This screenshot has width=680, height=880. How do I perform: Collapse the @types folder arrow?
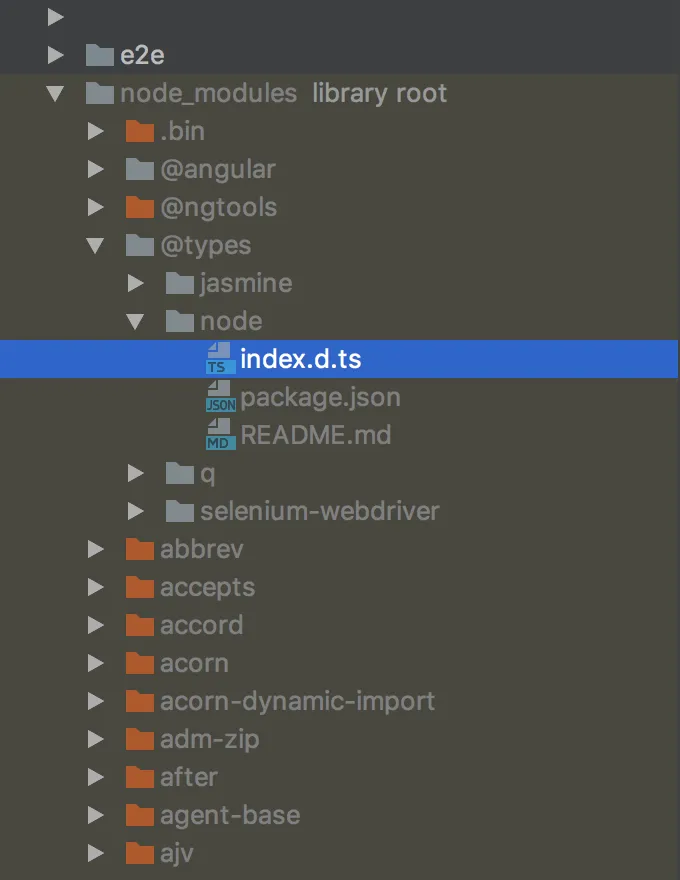click(x=95, y=245)
